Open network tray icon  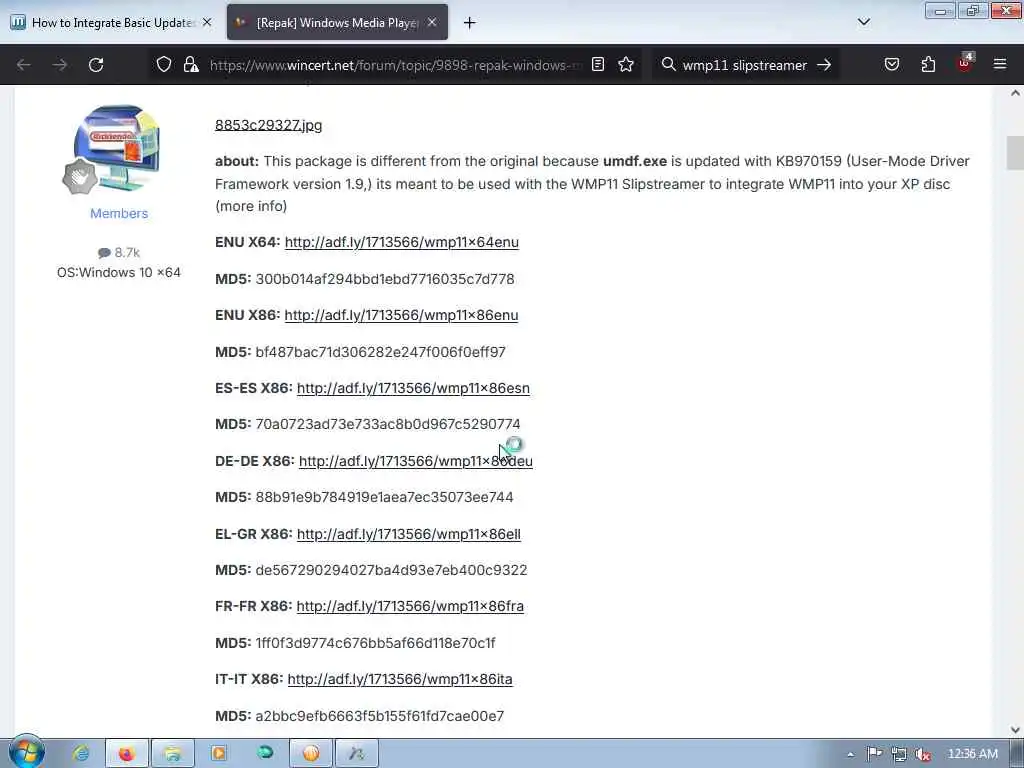coord(899,754)
